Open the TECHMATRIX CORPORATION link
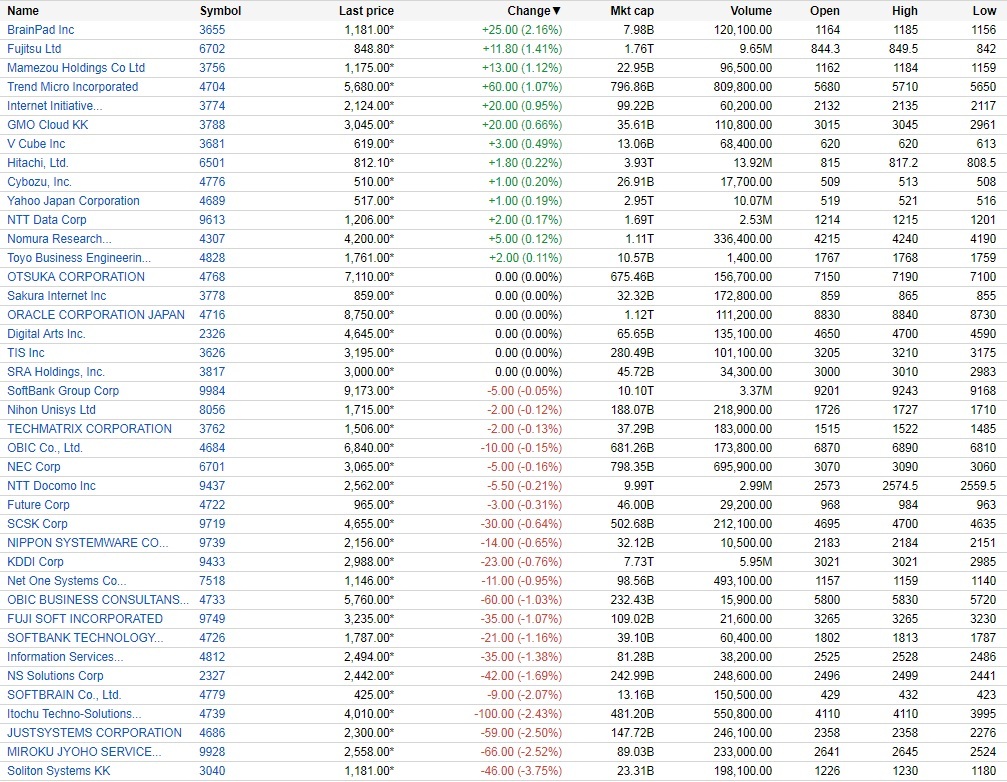Viewport: 1007px width, 782px height. pos(89,429)
